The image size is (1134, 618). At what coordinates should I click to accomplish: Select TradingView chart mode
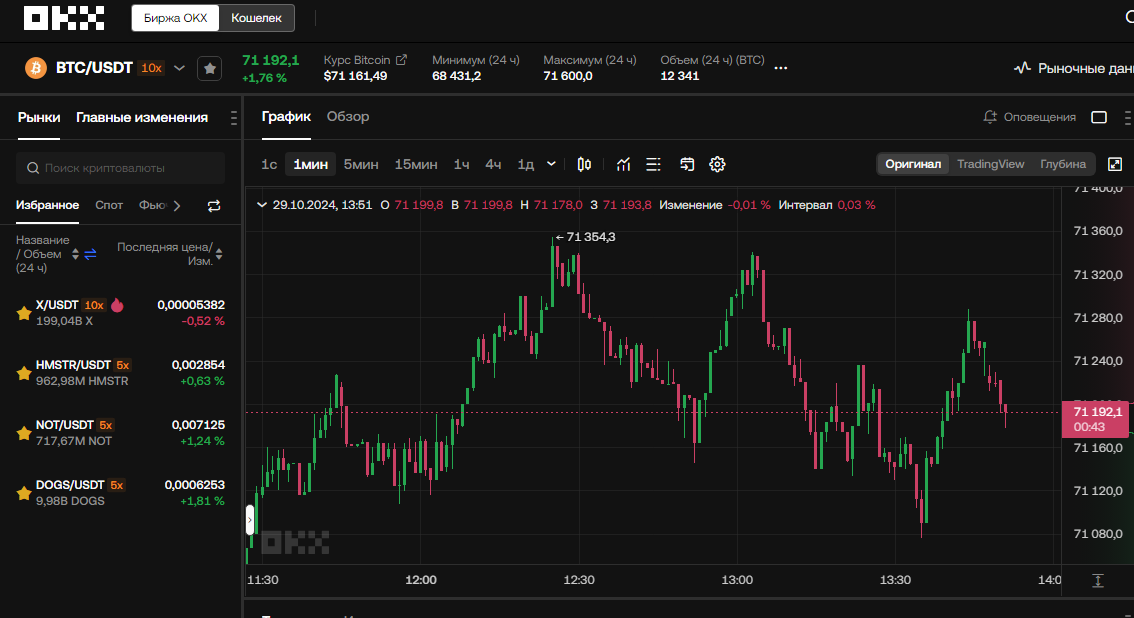pos(990,164)
